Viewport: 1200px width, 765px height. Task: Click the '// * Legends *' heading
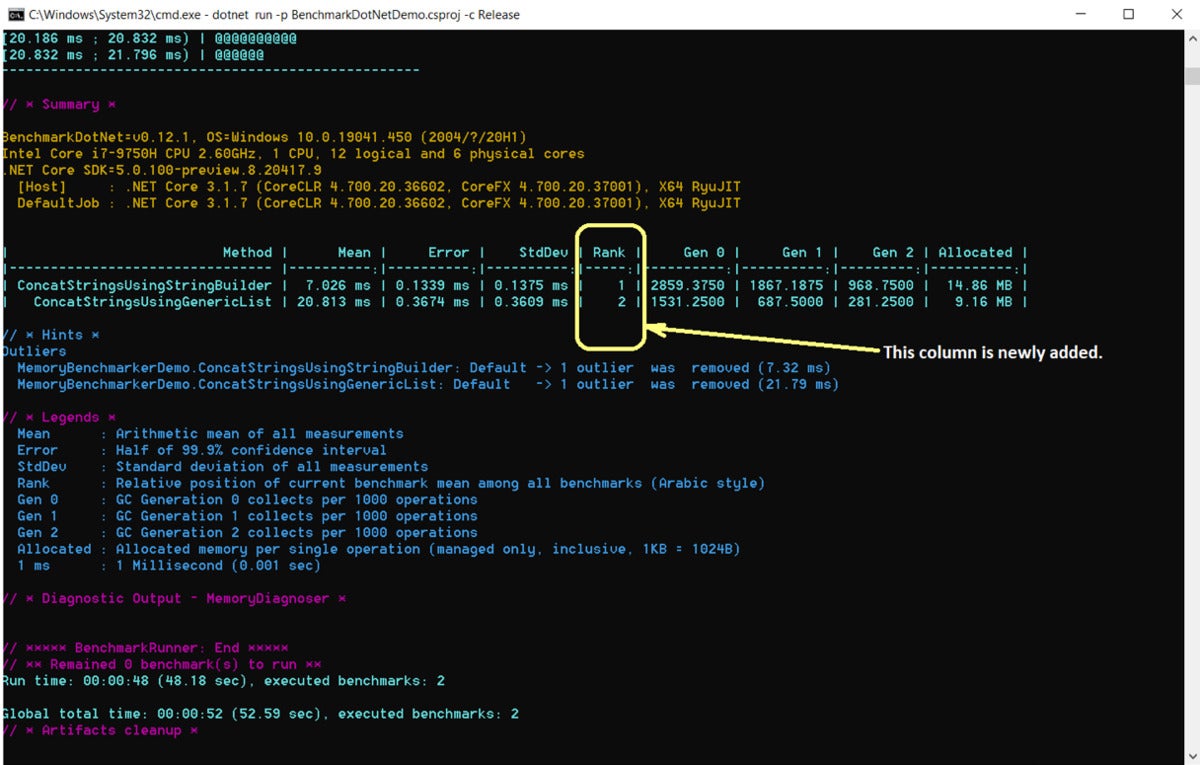click(59, 417)
